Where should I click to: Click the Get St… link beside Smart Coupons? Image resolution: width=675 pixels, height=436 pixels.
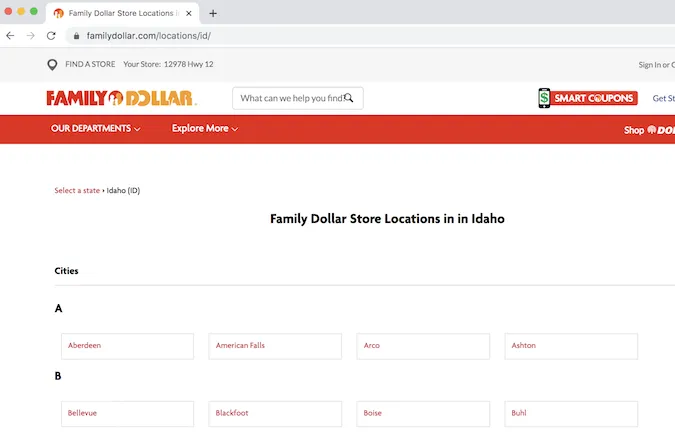pyautogui.click(x=663, y=98)
